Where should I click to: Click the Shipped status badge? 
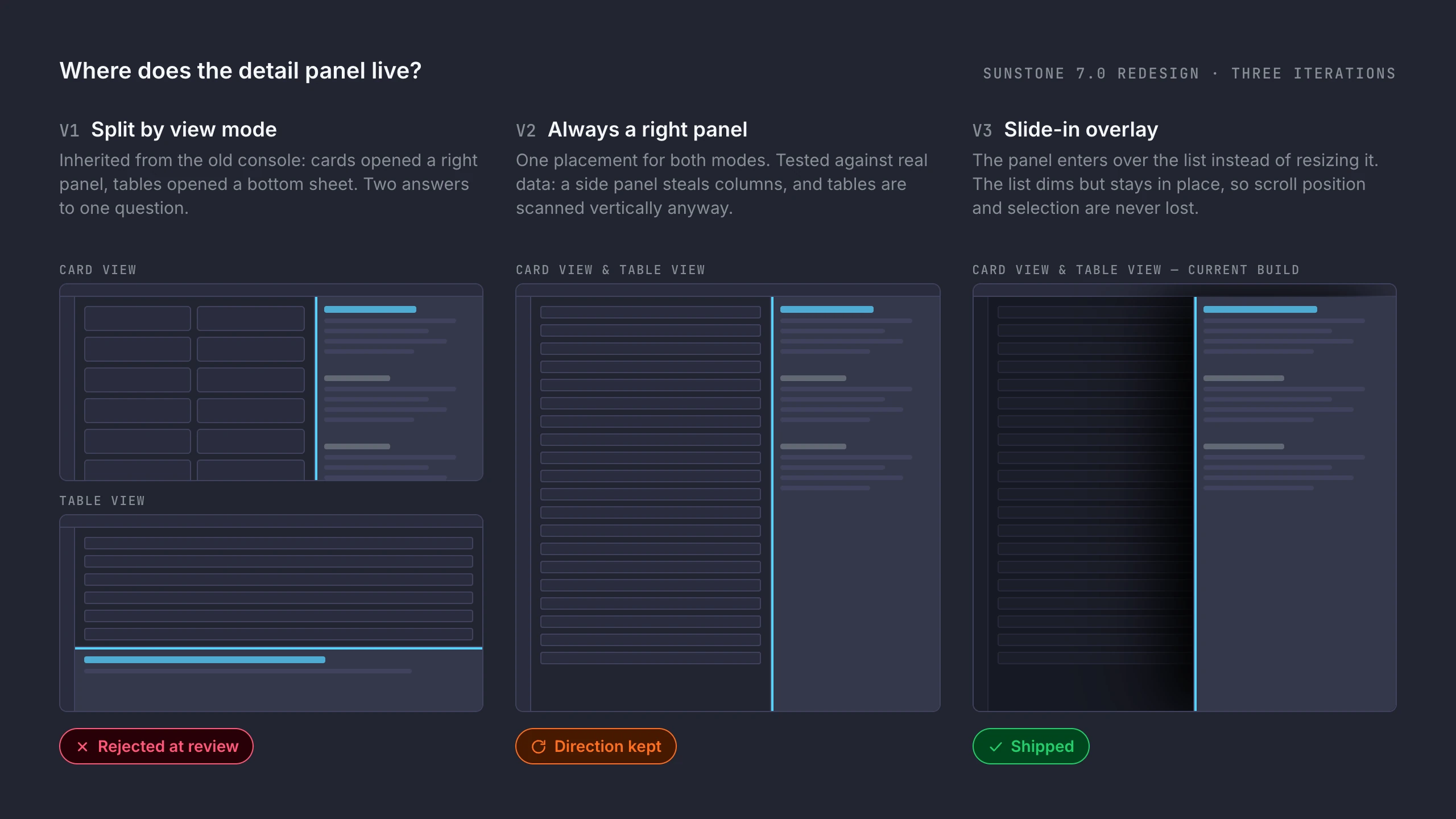(x=1031, y=746)
